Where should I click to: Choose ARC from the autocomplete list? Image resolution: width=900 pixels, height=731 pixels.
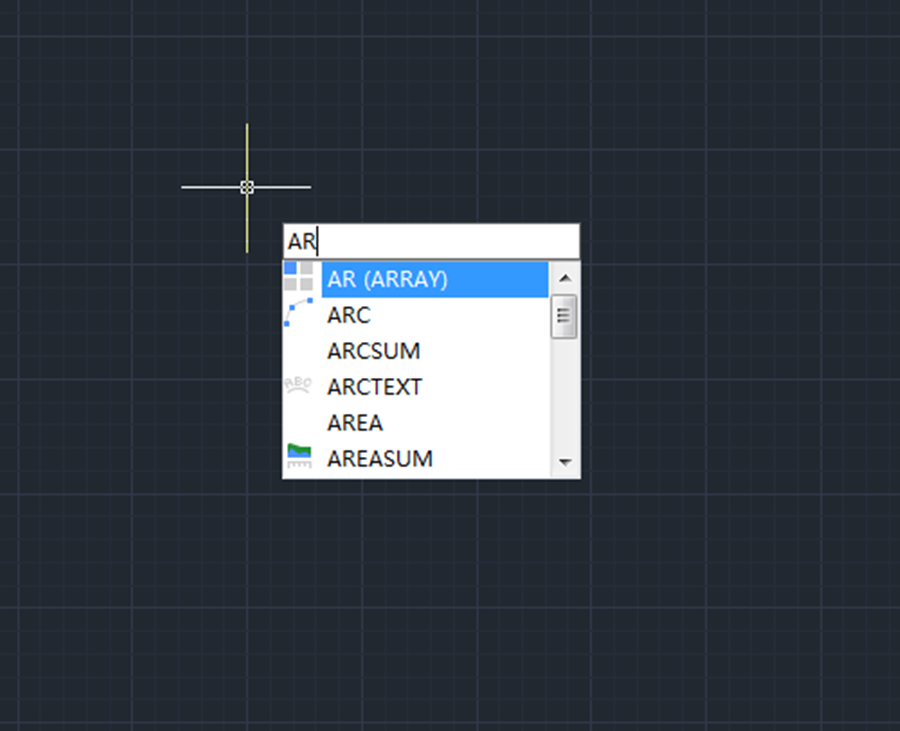pyautogui.click(x=349, y=315)
